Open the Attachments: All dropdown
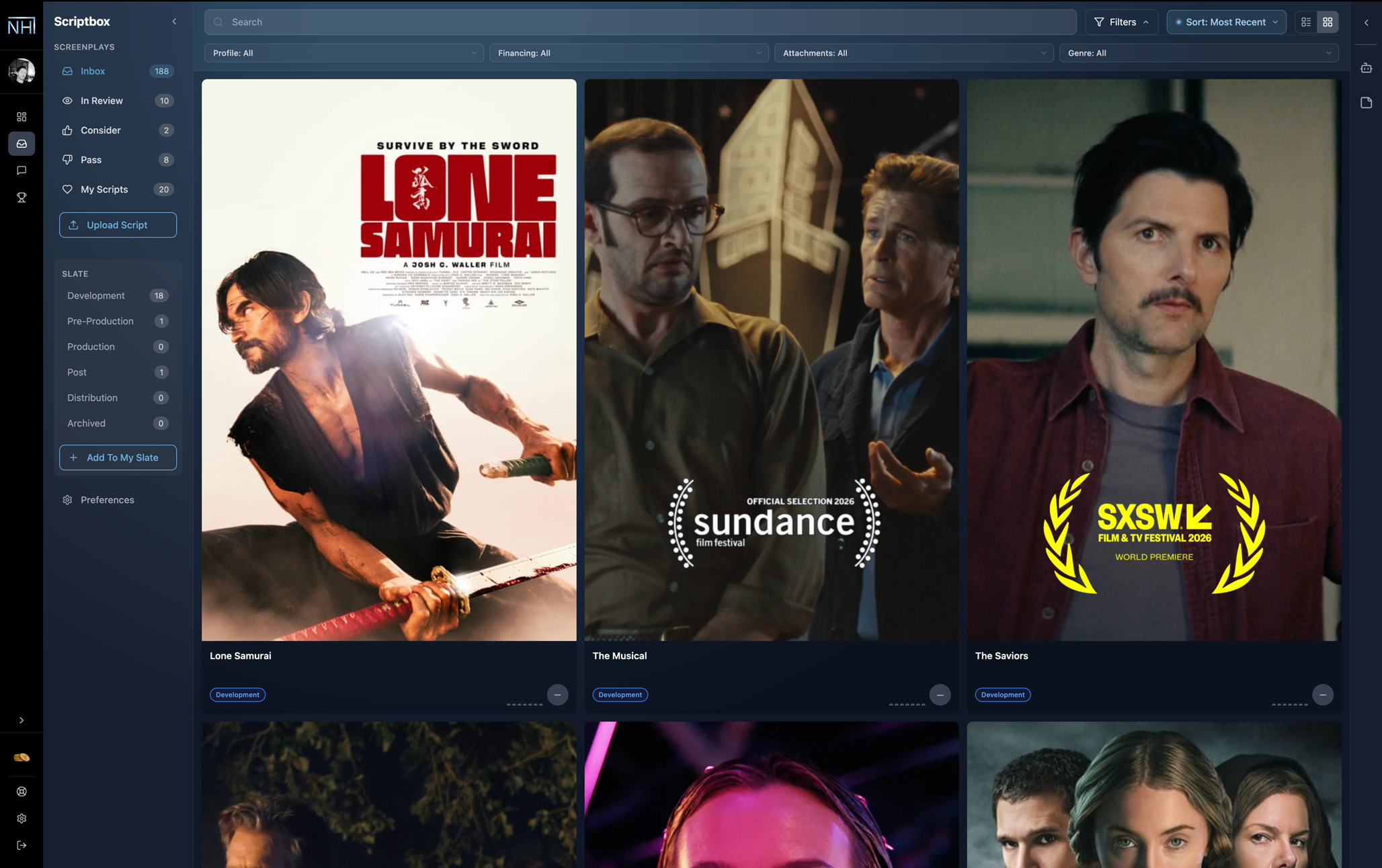 [914, 53]
